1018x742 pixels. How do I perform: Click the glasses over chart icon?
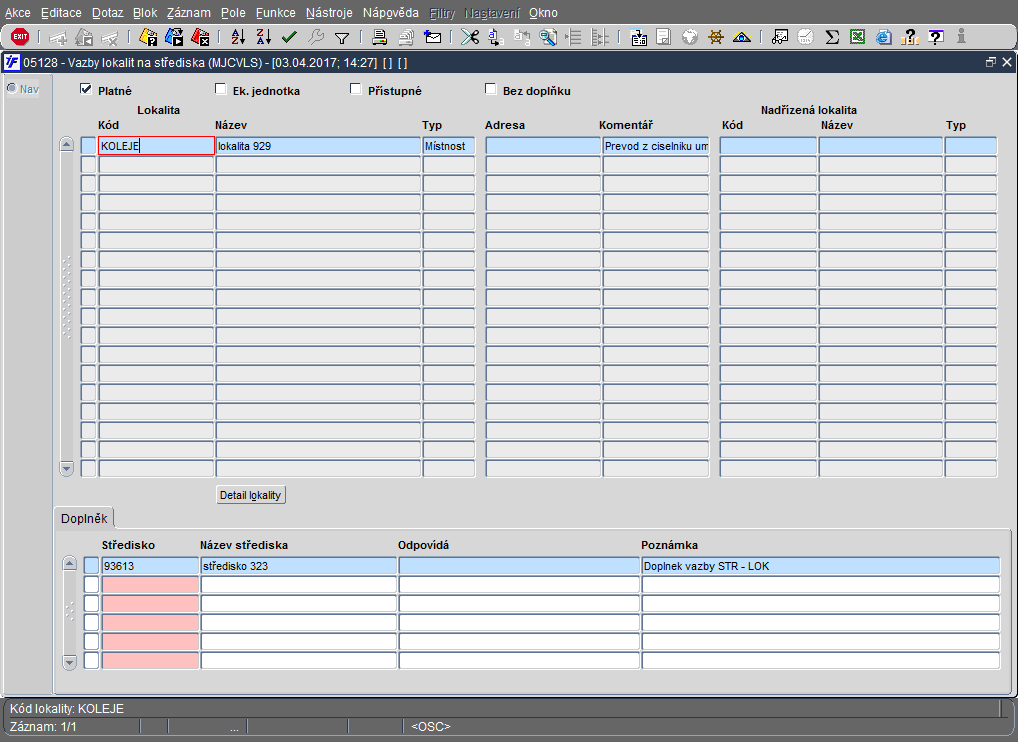(x=780, y=37)
